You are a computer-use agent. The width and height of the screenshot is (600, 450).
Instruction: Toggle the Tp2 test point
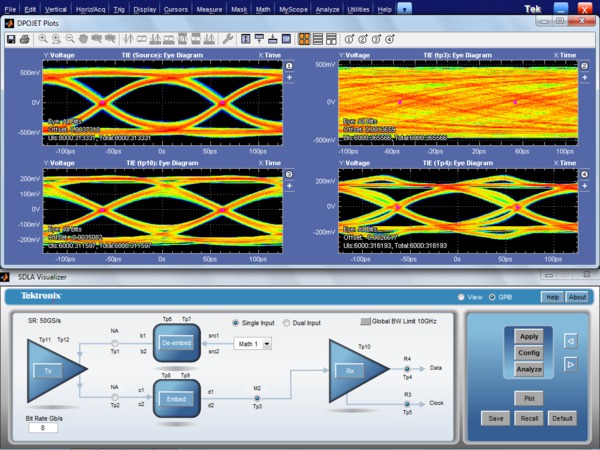(x=114, y=398)
